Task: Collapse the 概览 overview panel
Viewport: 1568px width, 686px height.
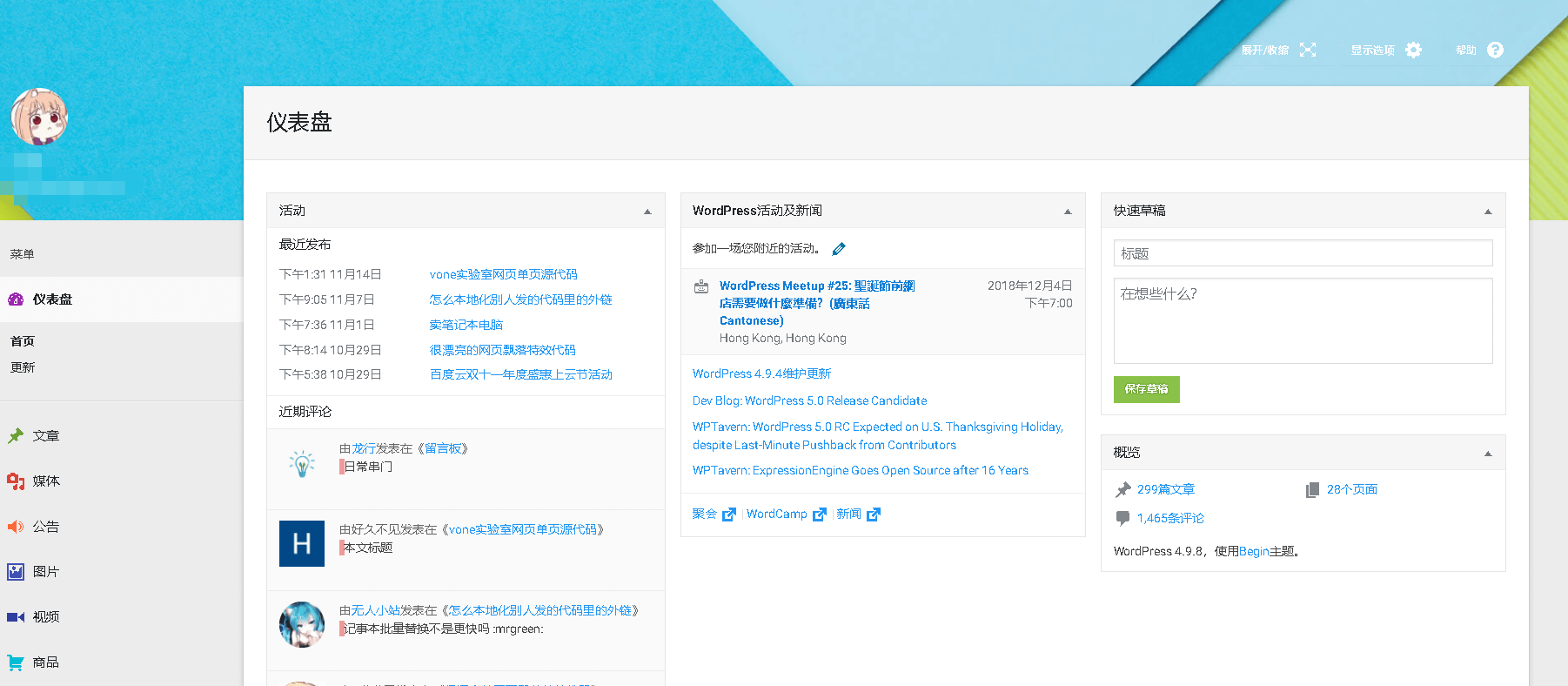Action: tap(1487, 454)
